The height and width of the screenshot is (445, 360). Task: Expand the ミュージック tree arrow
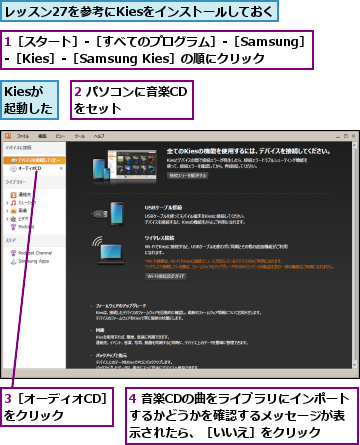(x=7, y=203)
